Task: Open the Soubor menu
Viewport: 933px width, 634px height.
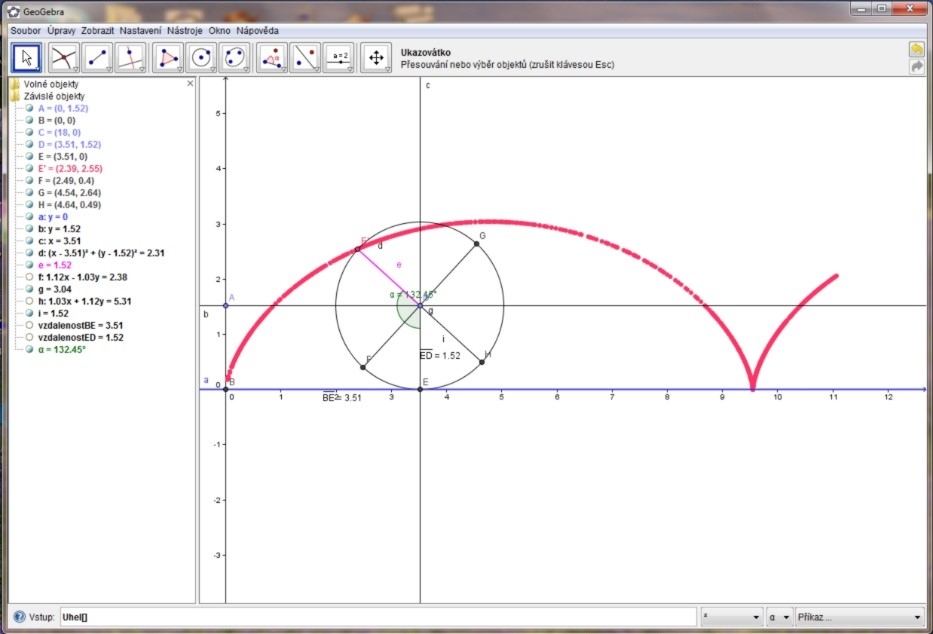Action: coord(26,31)
